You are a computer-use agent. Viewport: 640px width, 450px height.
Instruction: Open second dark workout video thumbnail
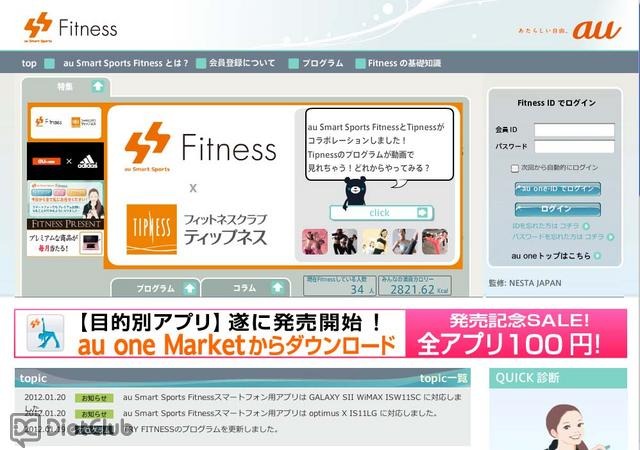tap(344, 242)
